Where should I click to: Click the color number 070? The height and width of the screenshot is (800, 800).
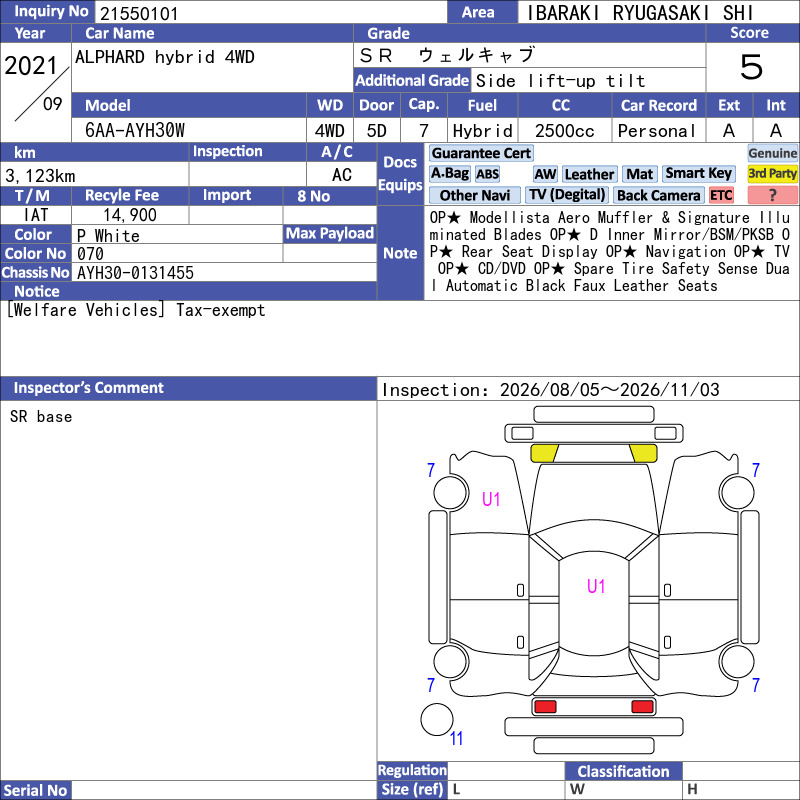coord(90,254)
